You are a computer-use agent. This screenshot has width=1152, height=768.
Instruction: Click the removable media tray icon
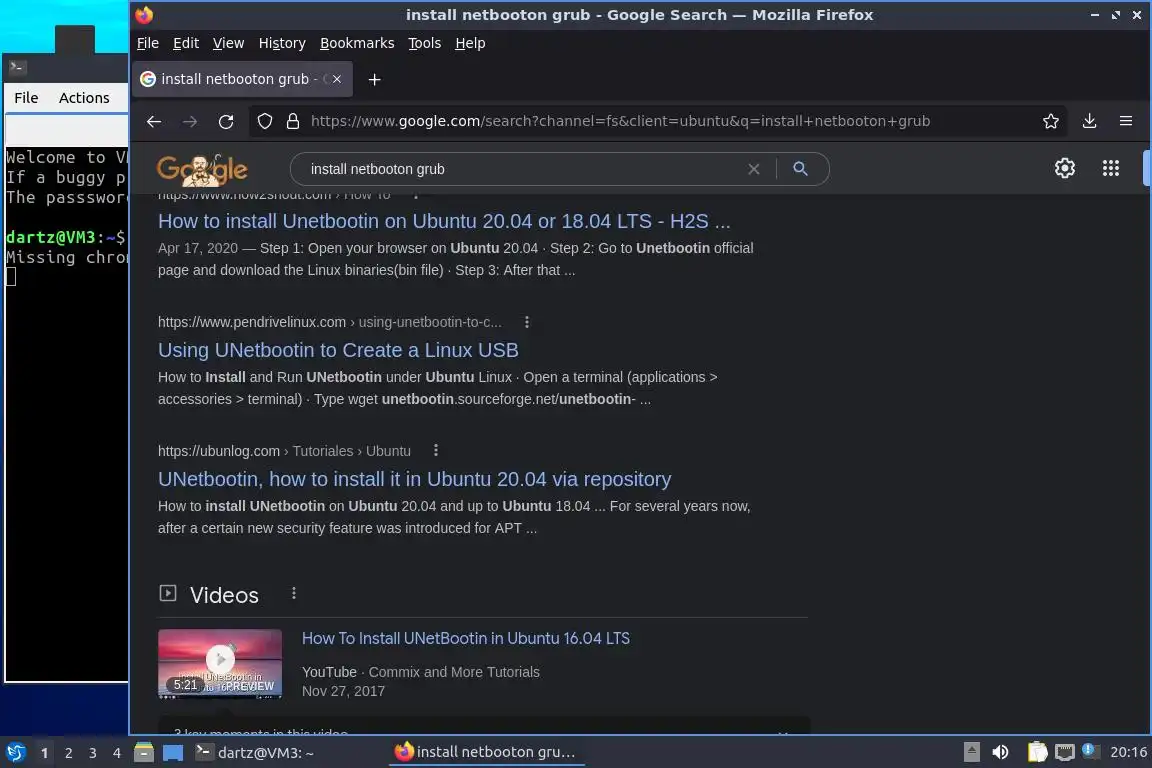click(x=971, y=752)
